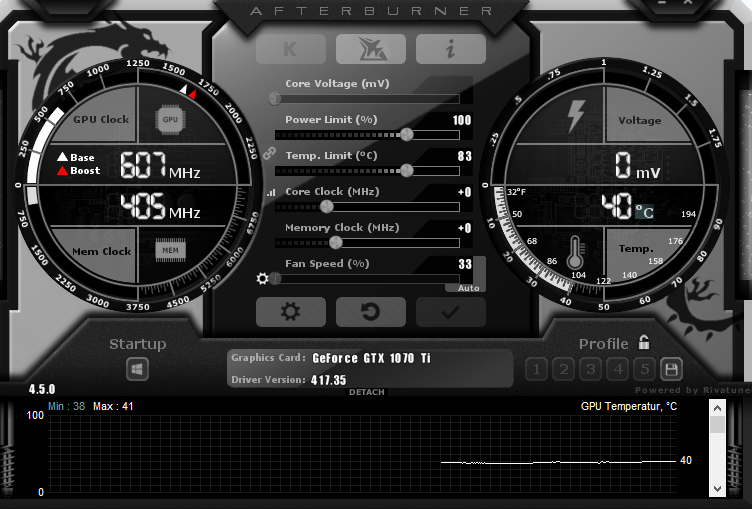This screenshot has height=509, width=752.
Task: Click the Memory Clock +0 value
Action: [465, 228]
